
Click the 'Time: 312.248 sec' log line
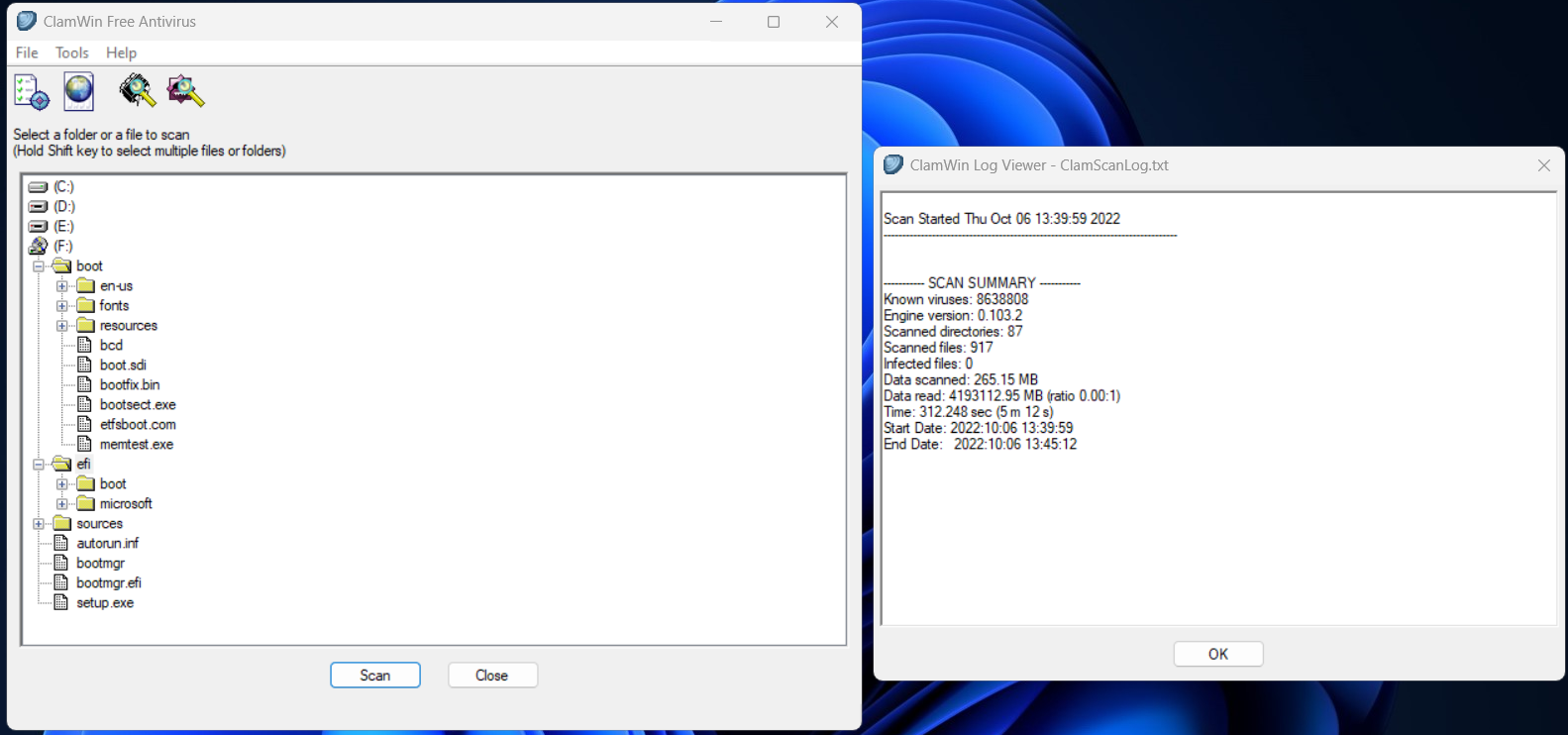[969, 412]
